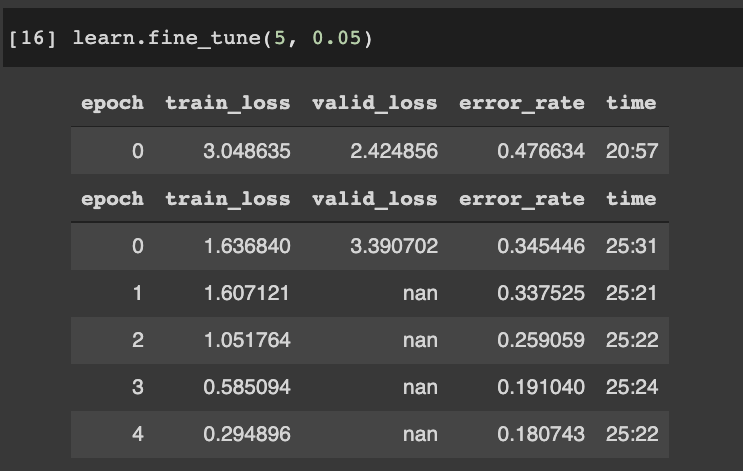The height and width of the screenshot is (471, 743).
Task: Click error_rate value 0.345446
Action: click(x=541, y=246)
